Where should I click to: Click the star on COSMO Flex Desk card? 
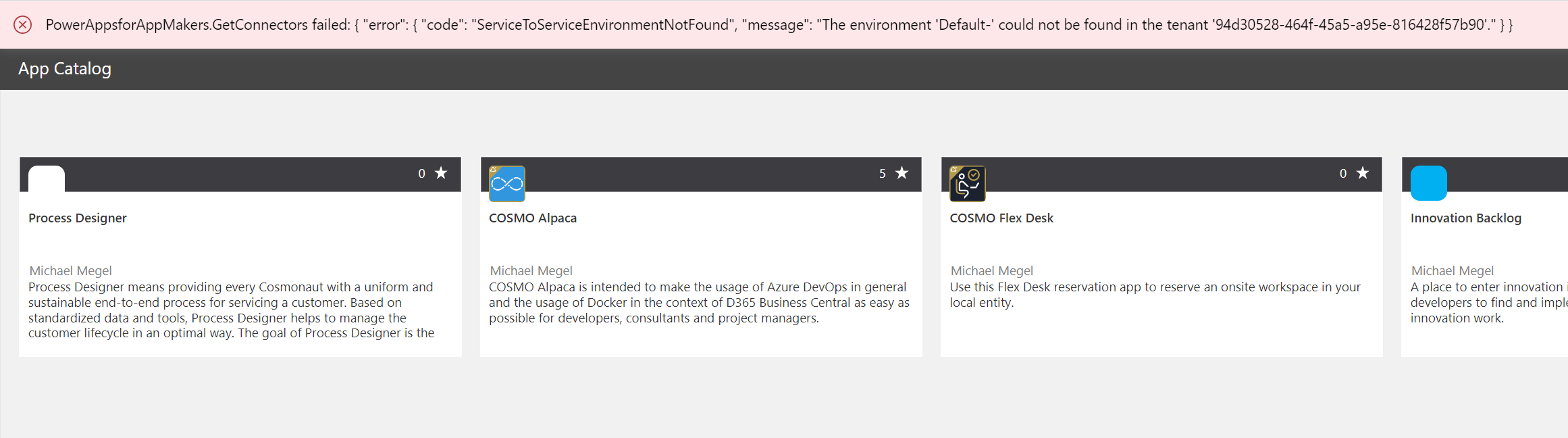point(1363,173)
